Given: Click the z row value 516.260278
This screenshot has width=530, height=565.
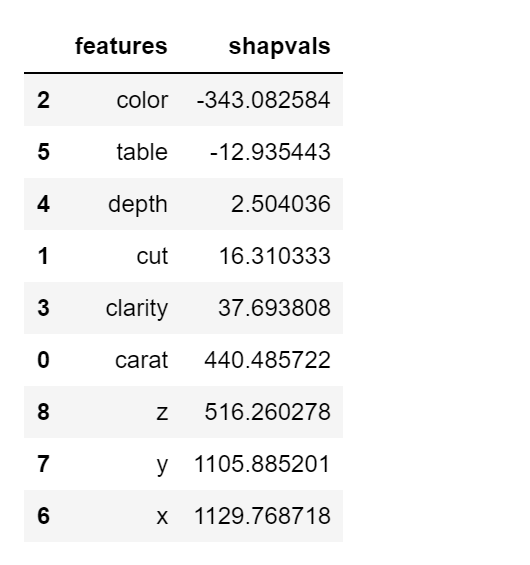Looking at the screenshot, I should [x=267, y=412].
